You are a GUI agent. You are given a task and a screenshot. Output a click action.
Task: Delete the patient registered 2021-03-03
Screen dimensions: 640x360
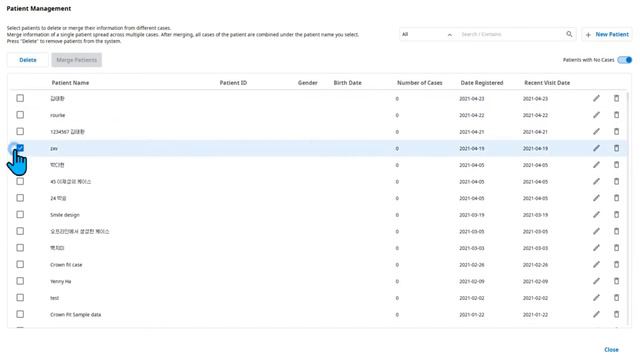point(616,248)
